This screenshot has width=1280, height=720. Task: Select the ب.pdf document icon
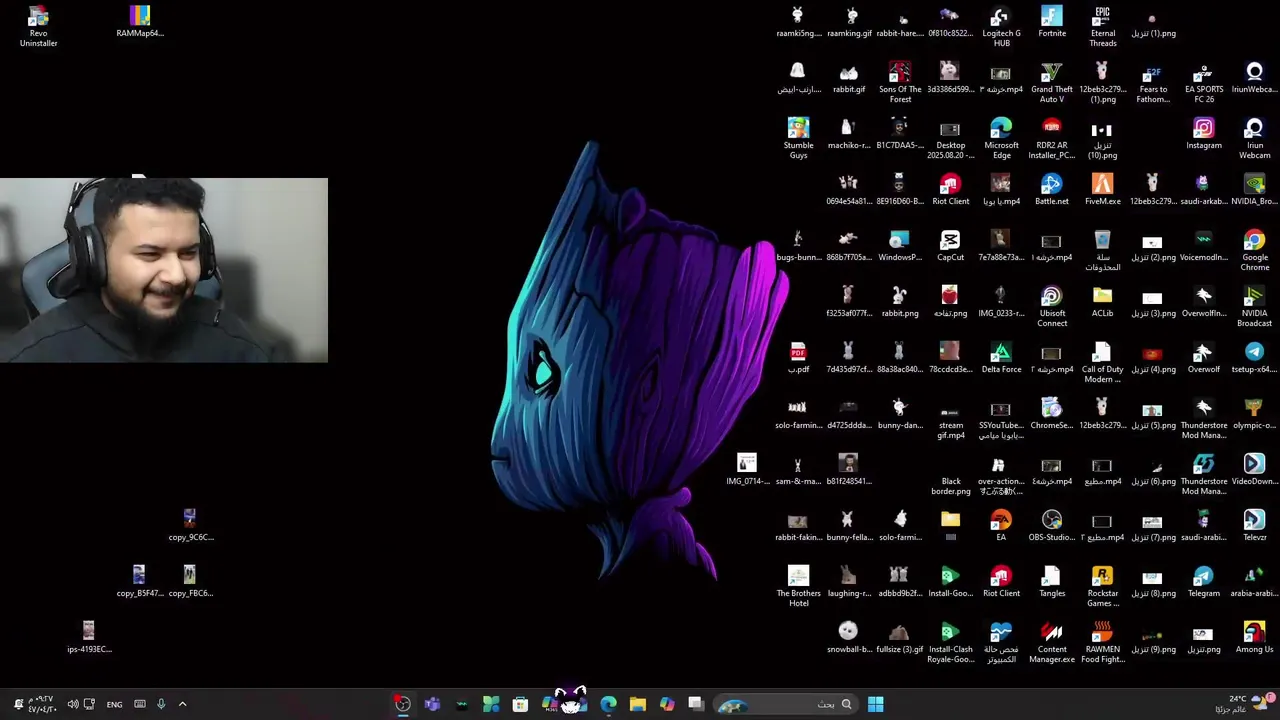(x=798, y=358)
